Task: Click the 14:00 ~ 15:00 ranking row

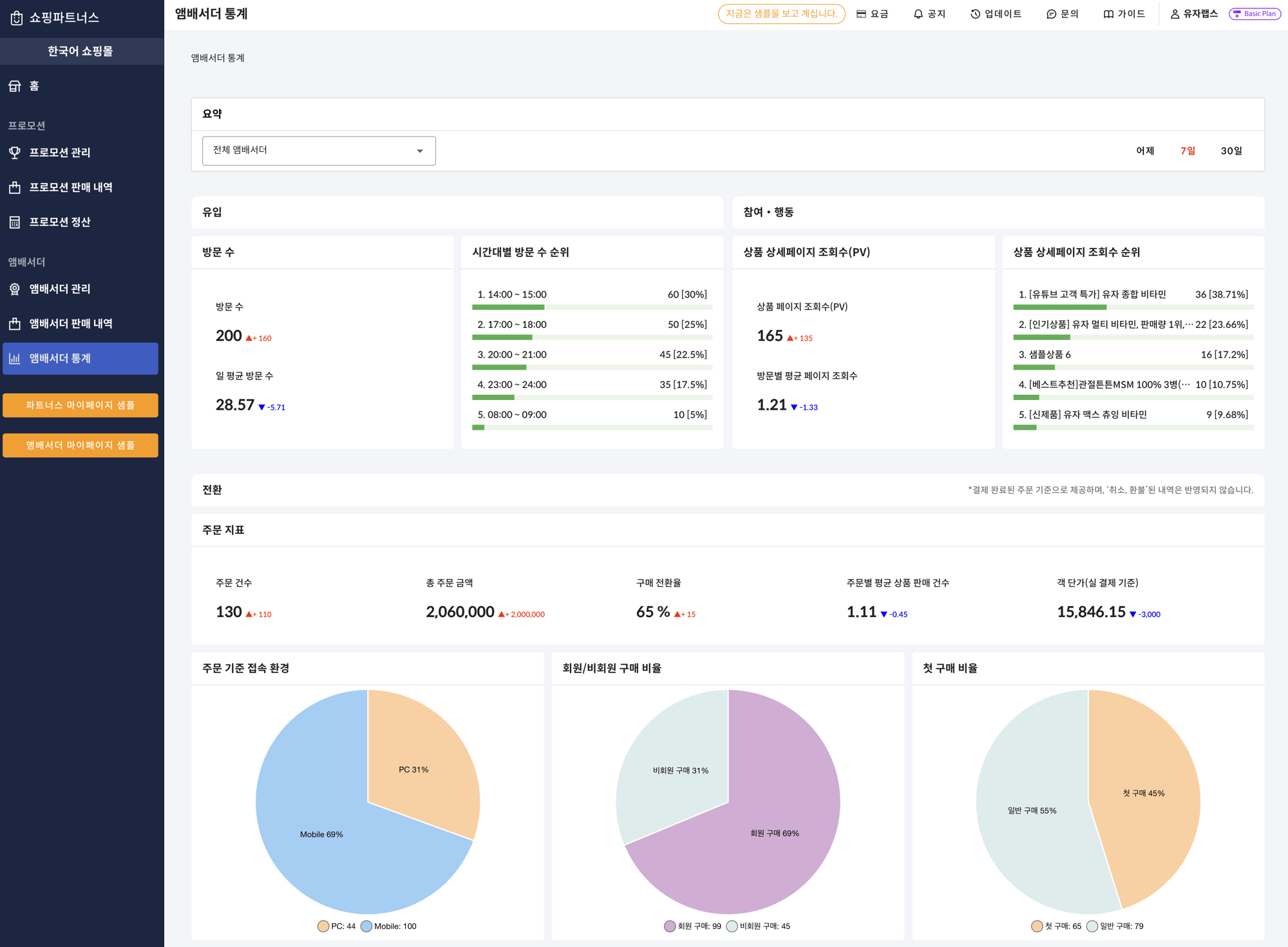Action: point(592,299)
